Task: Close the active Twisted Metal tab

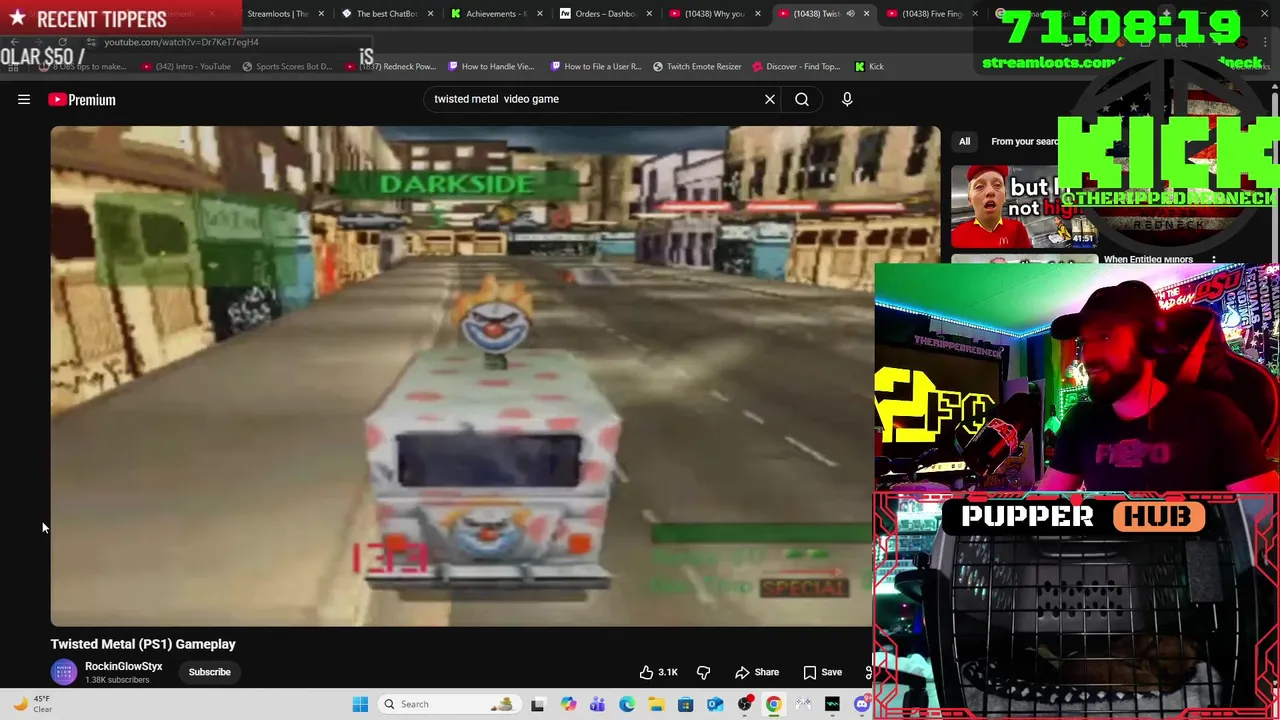Action: point(866,14)
